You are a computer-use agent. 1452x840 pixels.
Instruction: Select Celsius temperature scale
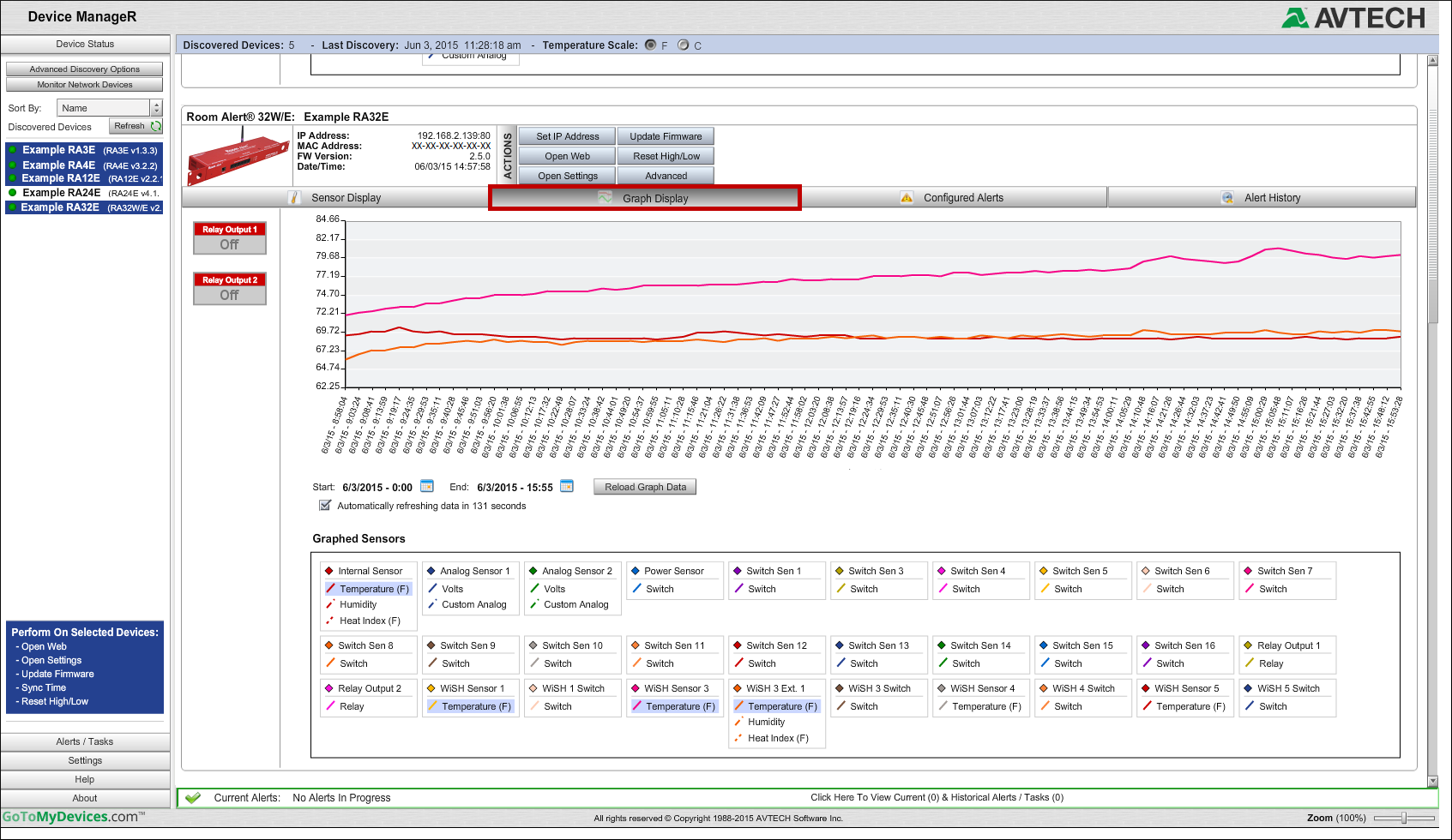(x=684, y=45)
